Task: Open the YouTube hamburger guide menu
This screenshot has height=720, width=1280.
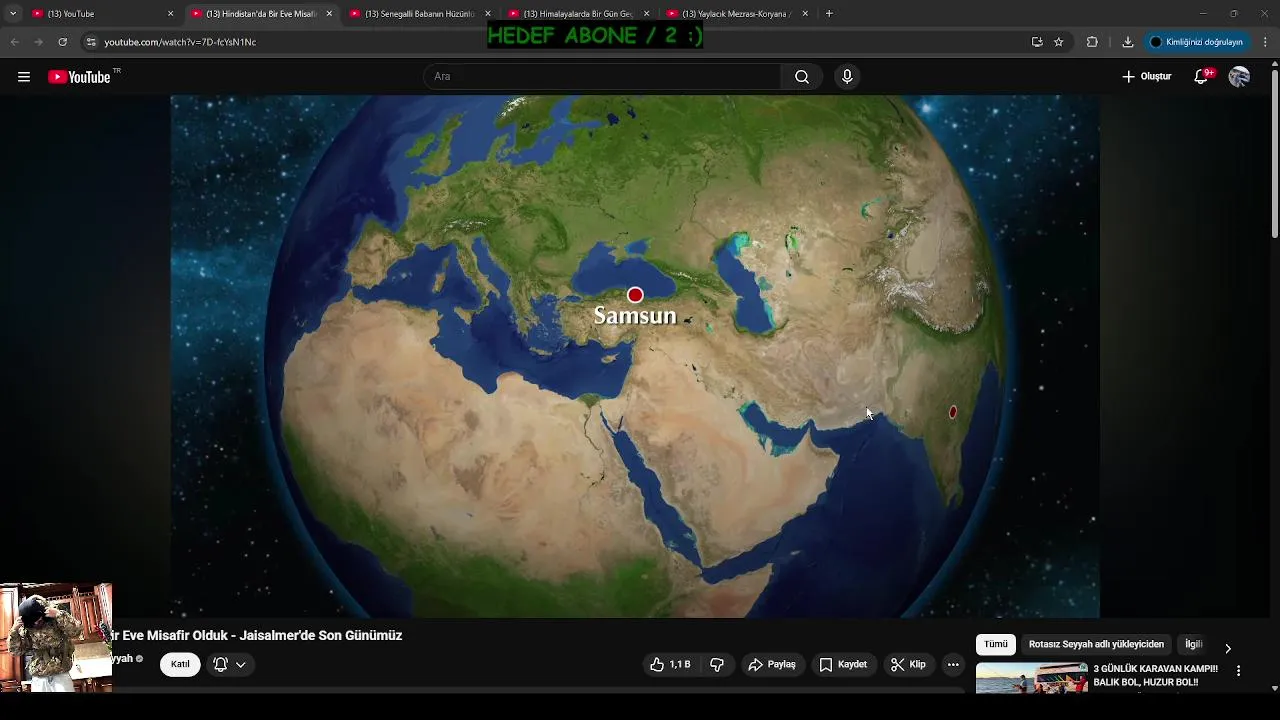Action: [24, 77]
